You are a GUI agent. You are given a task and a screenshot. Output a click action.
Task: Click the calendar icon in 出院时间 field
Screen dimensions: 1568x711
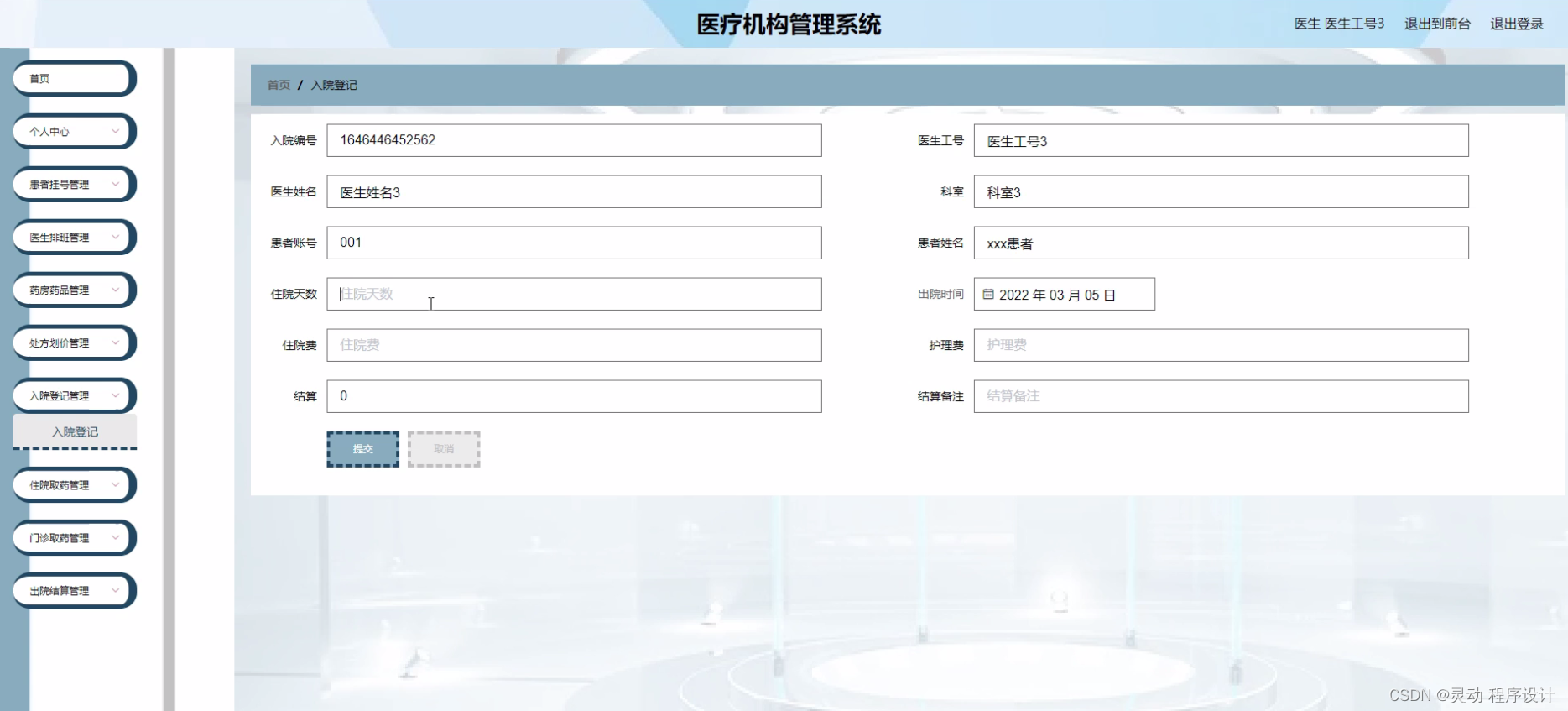pos(988,295)
